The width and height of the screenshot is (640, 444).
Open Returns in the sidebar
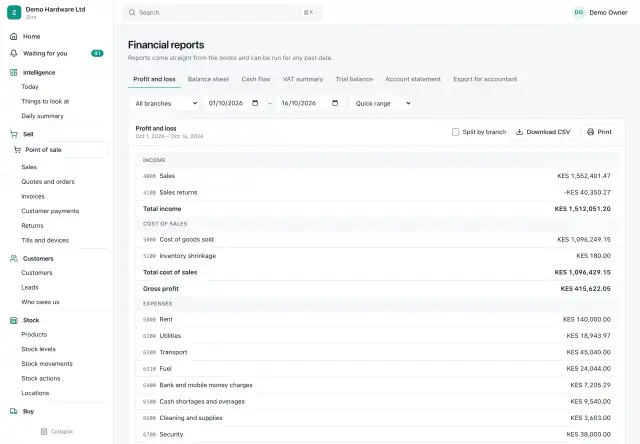pyautogui.click(x=32, y=226)
